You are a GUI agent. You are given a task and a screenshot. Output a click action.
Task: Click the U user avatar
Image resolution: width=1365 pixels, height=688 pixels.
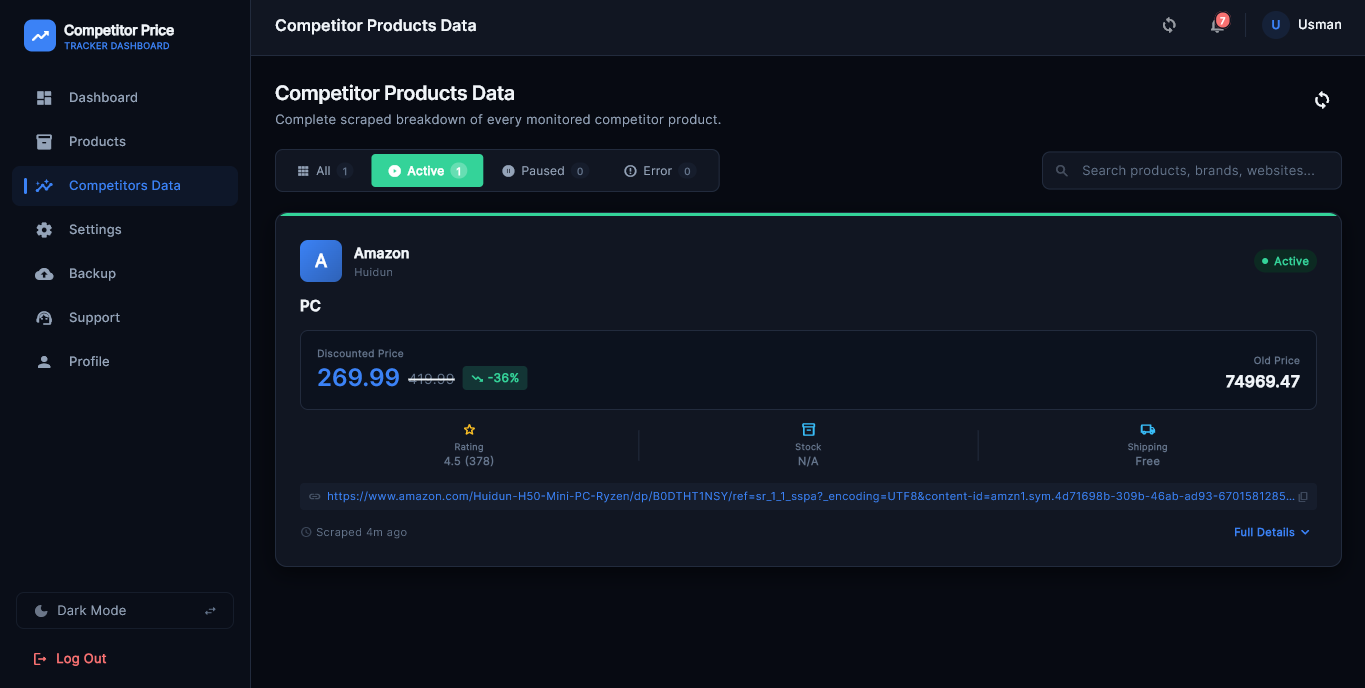(1275, 25)
